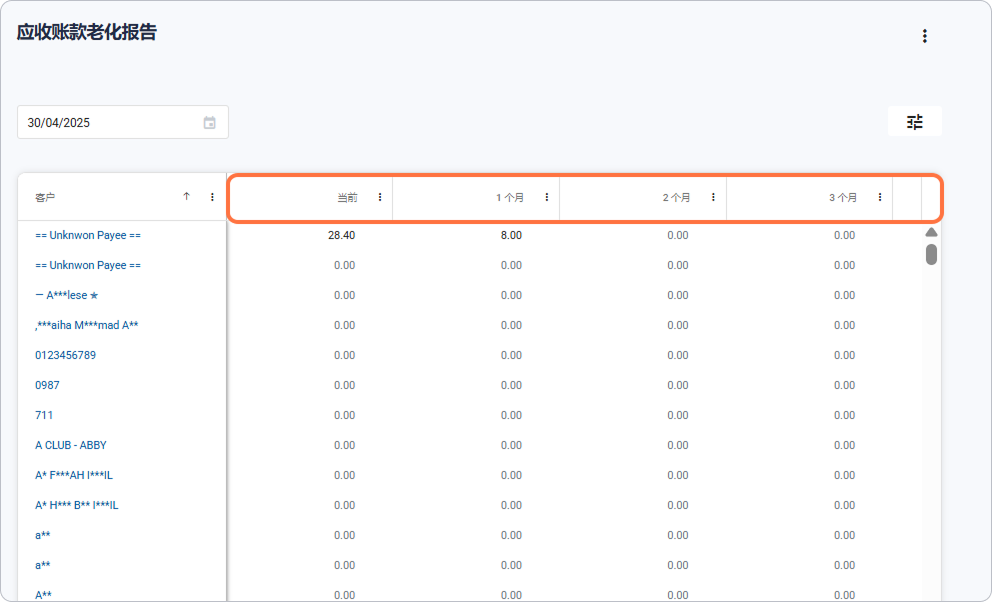This screenshot has width=992, height=602.
Task: Open the — A***lese ★ customer link
Action: tap(67, 295)
